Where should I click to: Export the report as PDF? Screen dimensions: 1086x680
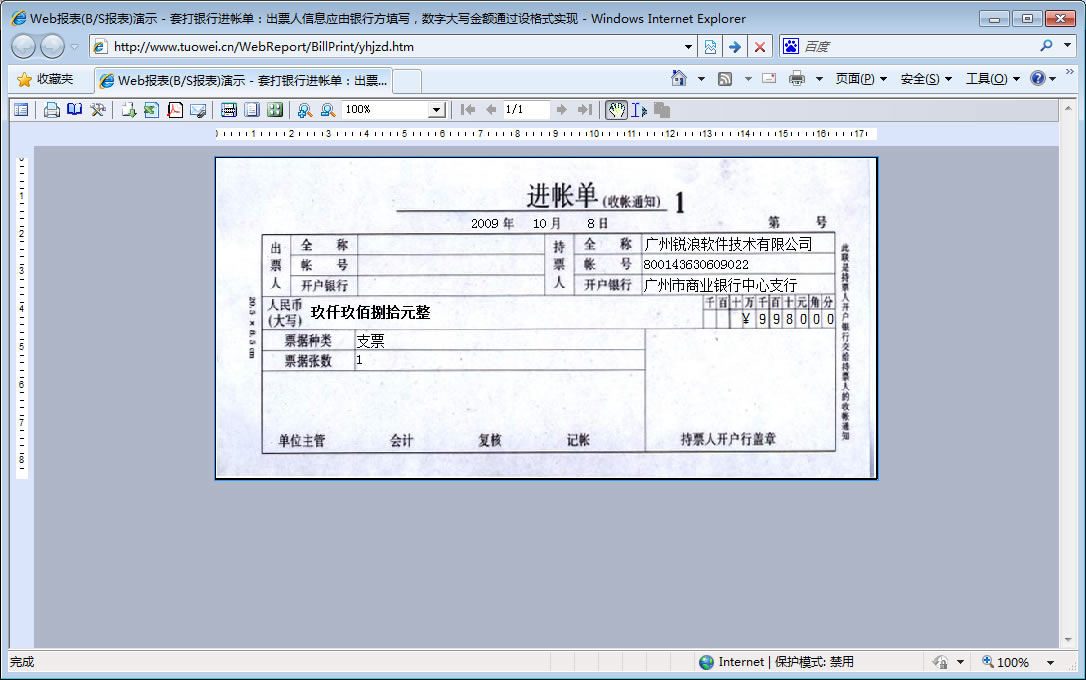tap(175, 110)
